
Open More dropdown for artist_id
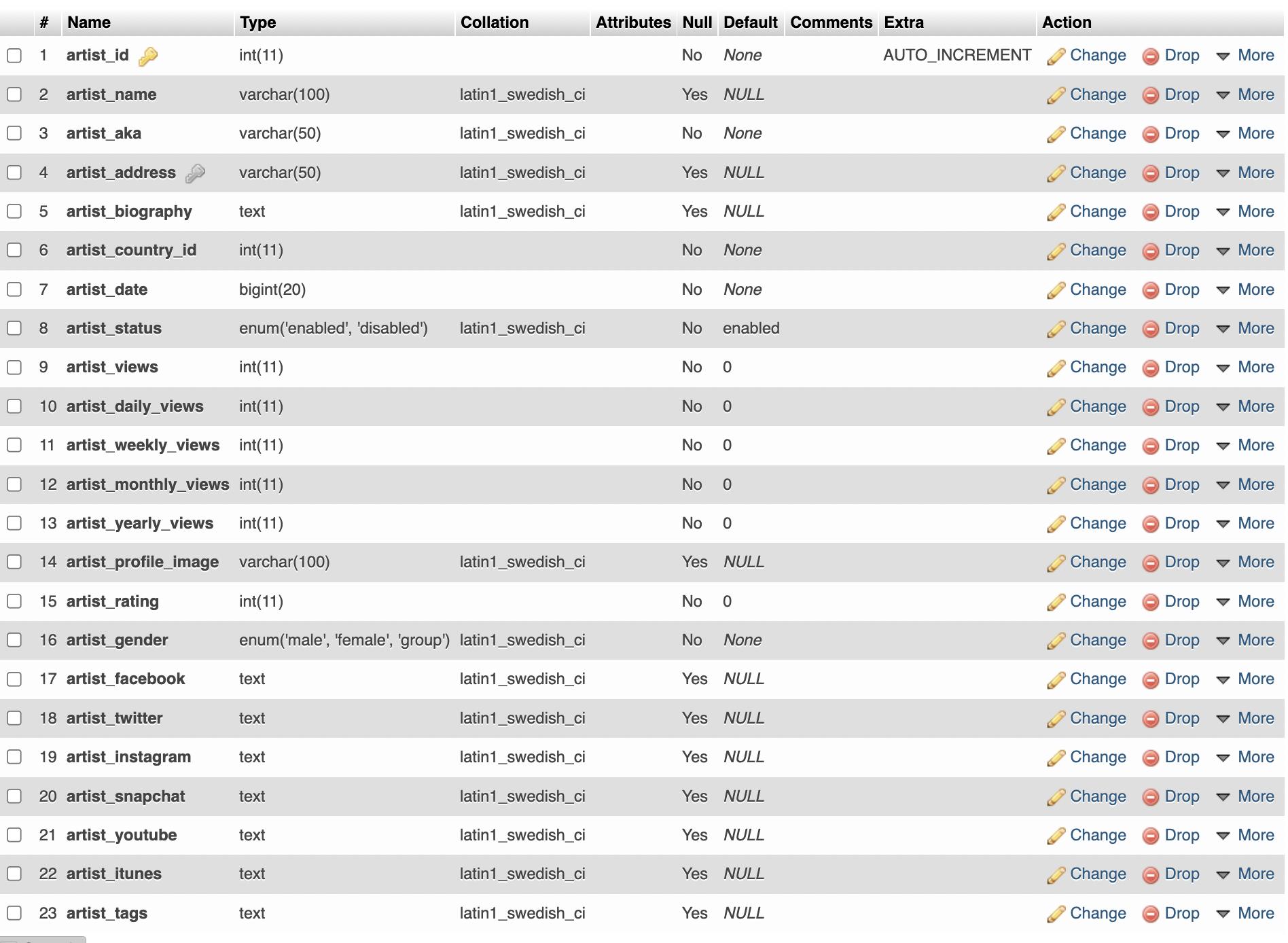1245,55
